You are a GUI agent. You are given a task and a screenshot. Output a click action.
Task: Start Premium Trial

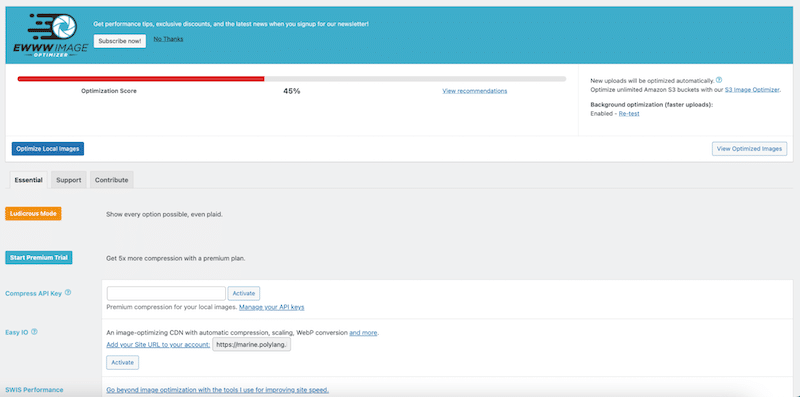pos(39,258)
